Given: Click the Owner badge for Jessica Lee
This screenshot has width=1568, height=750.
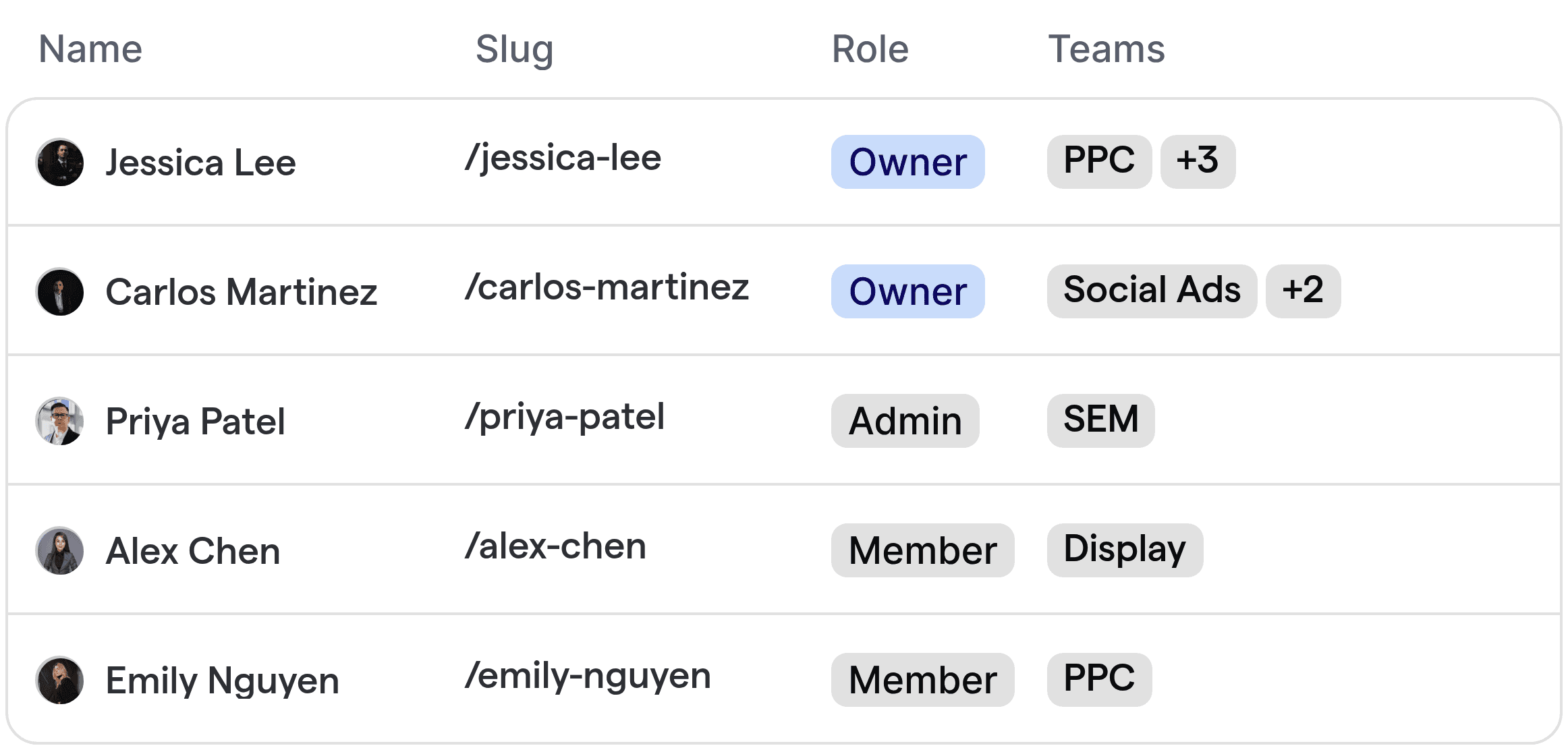Looking at the screenshot, I should (907, 162).
